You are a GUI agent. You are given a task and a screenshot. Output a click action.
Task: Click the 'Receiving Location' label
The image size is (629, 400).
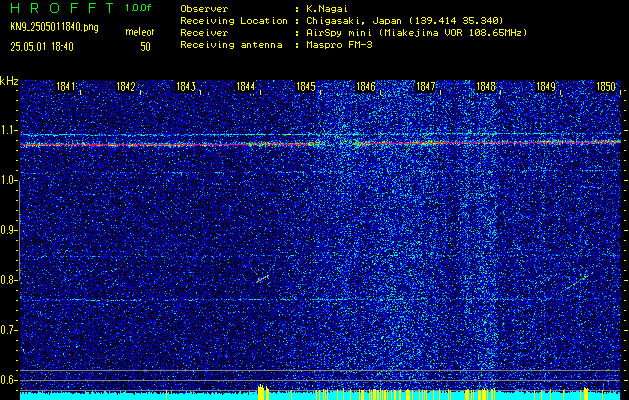click(234, 21)
